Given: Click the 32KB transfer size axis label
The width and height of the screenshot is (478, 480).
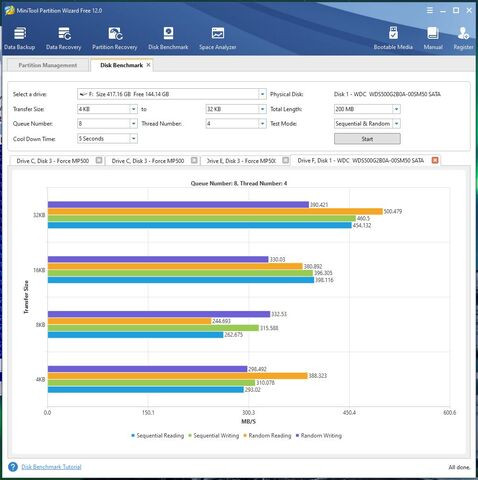Looking at the screenshot, I should coord(39,215).
